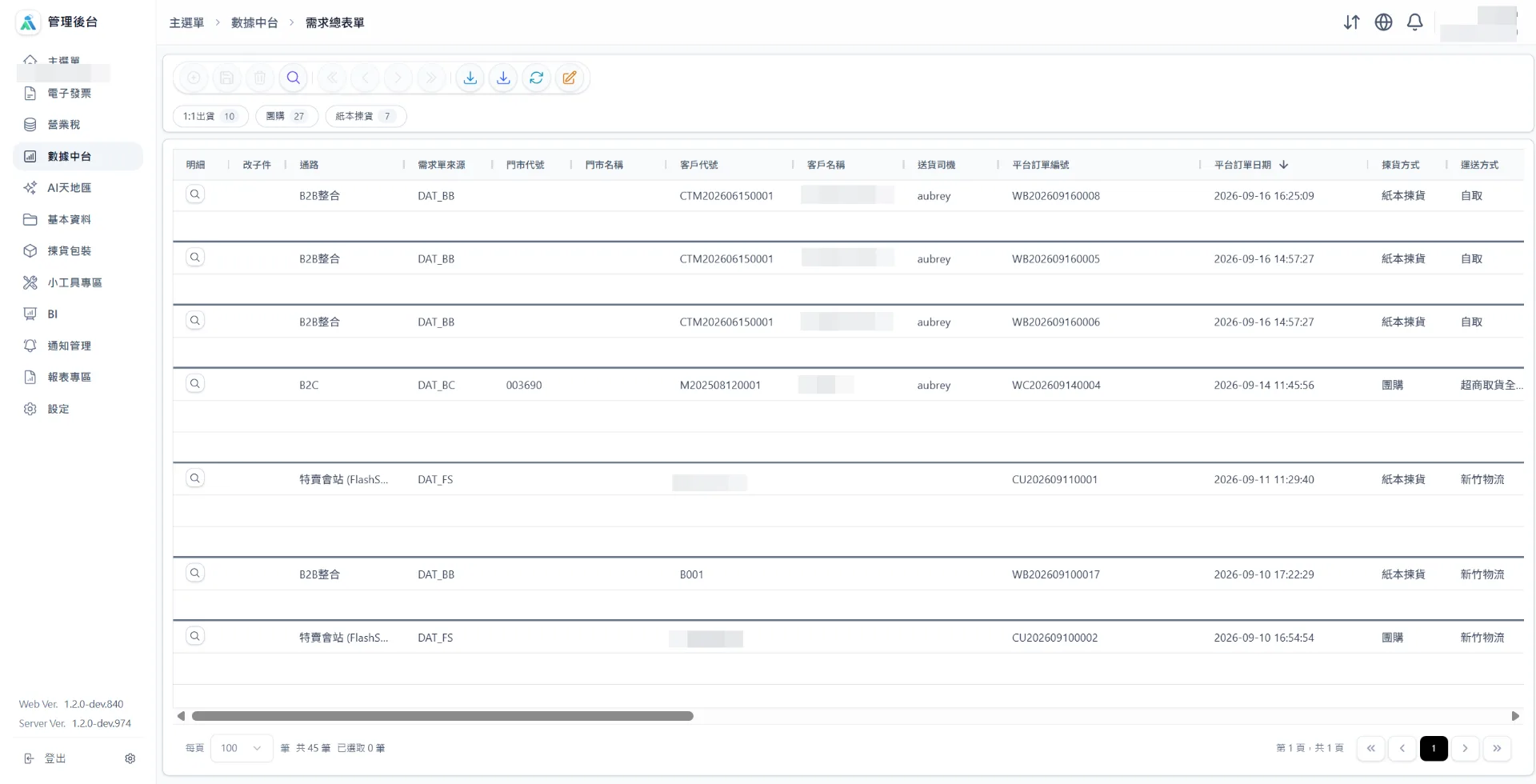
Task: Open the 100 per-page dropdown
Action: point(242,748)
